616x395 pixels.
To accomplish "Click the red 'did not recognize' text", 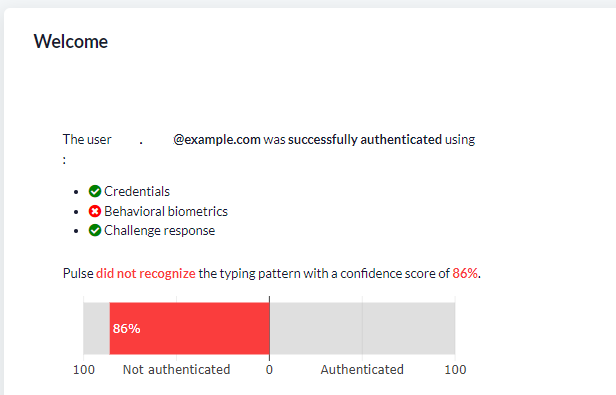I will [x=146, y=273].
